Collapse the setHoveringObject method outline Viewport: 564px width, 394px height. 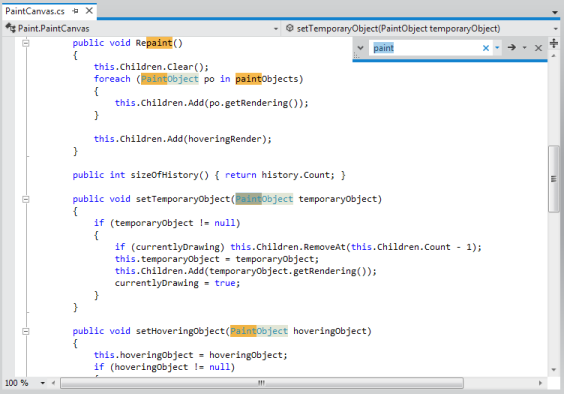click(x=26, y=331)
